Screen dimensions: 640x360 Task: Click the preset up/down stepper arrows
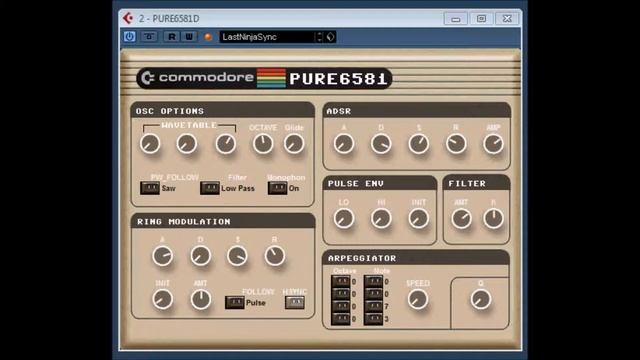[320, 37]
